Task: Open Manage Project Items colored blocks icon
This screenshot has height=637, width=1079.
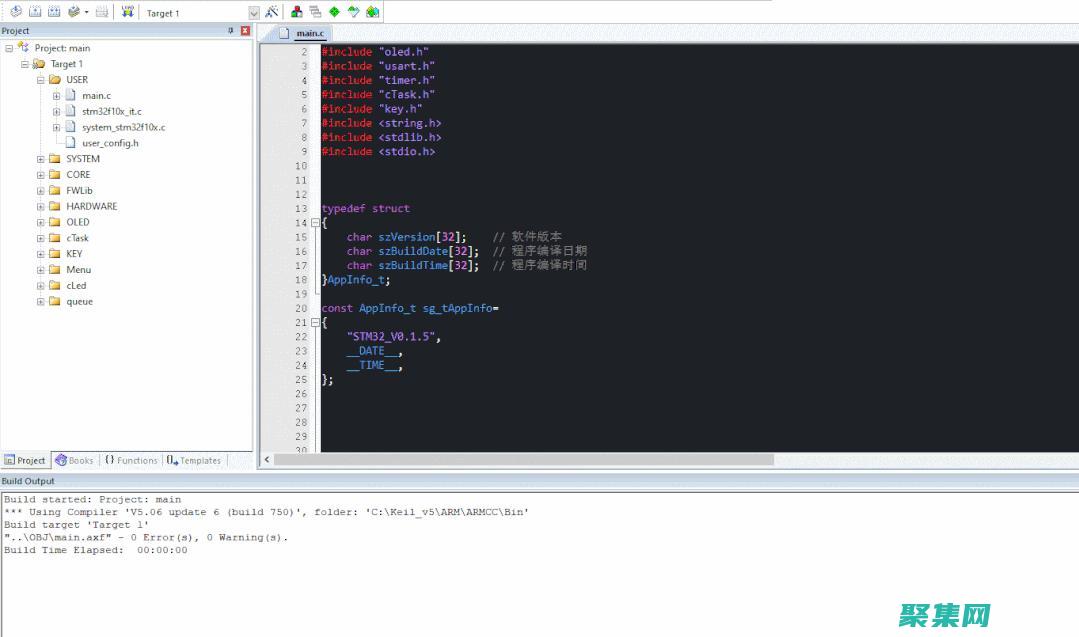Action: coord(297,12)
